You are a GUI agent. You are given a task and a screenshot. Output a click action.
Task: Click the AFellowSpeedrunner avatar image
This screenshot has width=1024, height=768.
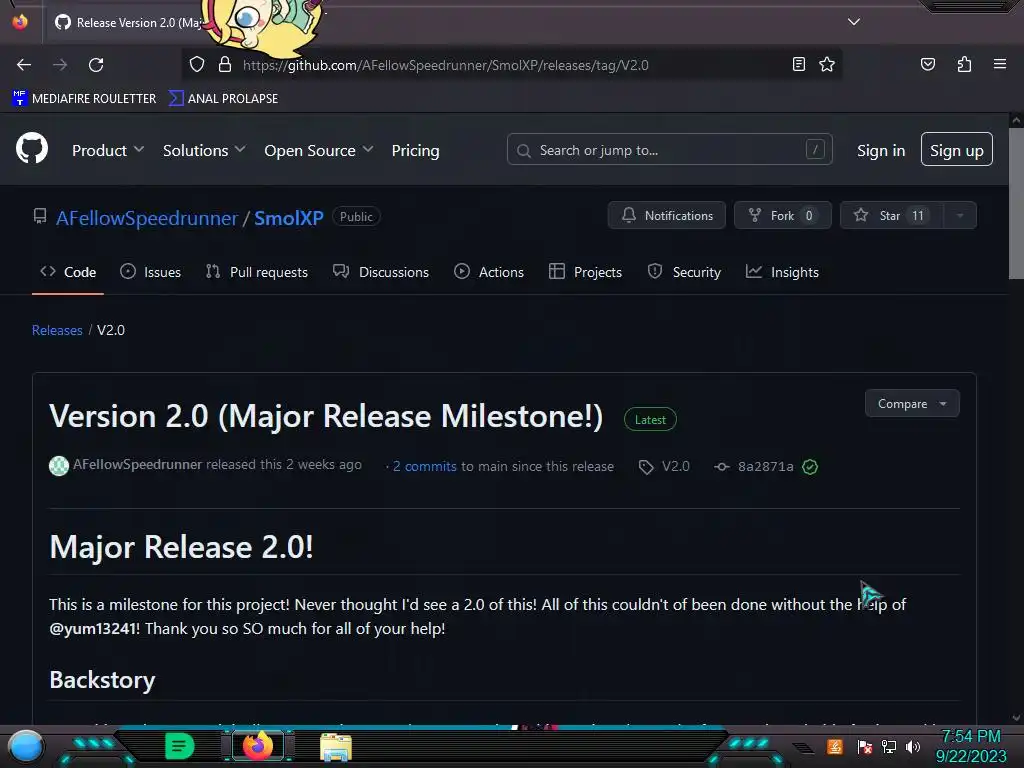pyautogui.click(x=59, y=466)
